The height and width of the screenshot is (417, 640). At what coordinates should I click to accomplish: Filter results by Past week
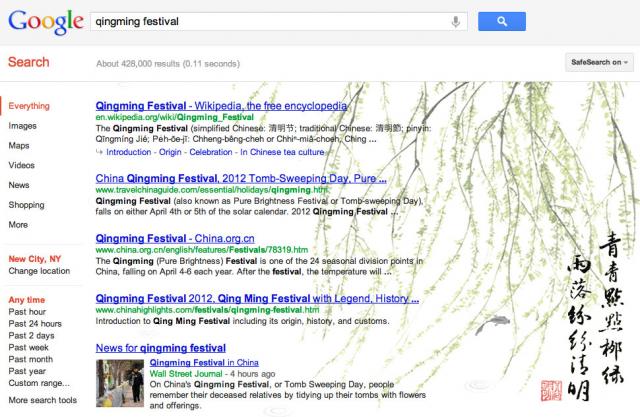(29, 347)
